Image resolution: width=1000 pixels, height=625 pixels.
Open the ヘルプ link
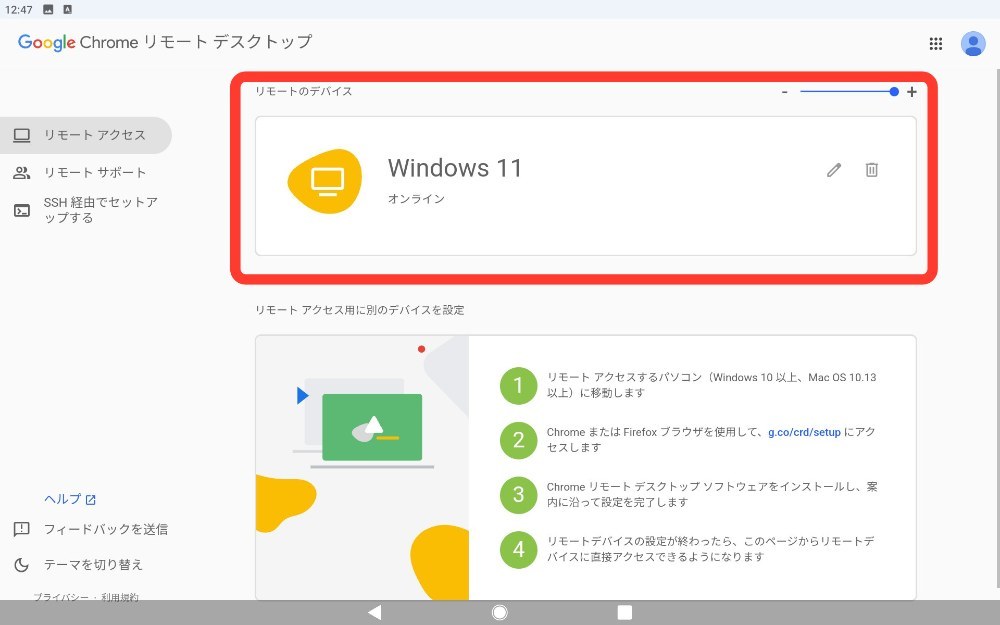coord(70,499)
